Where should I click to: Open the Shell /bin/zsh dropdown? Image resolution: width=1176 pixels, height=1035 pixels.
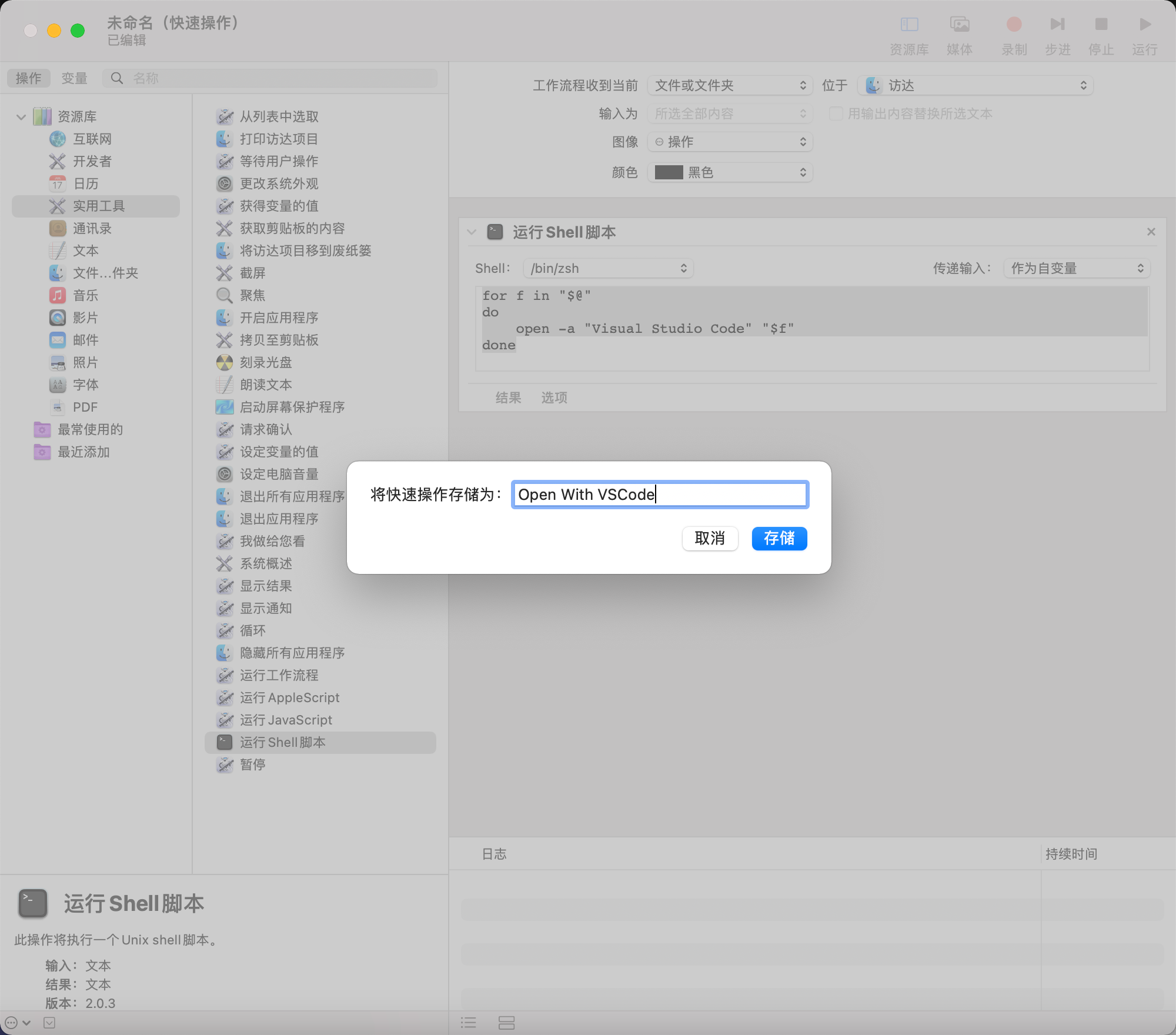(608, 269)
